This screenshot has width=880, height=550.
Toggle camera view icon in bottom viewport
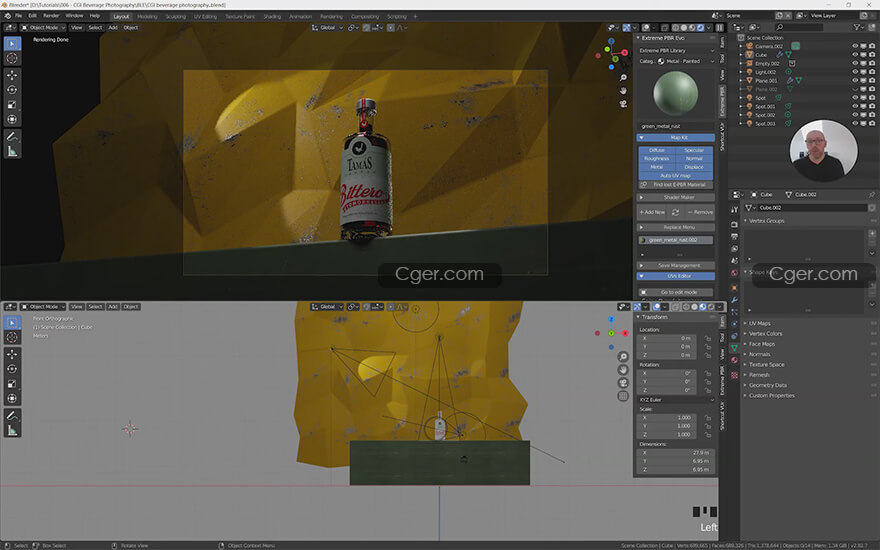pyautogui.click(x=623, y=383)
